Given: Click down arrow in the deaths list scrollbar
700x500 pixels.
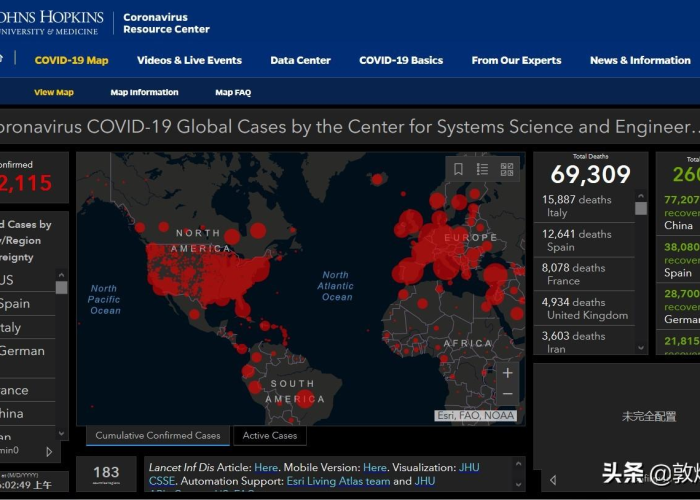Looking at the screenshot, I should [x=641, y=348].
